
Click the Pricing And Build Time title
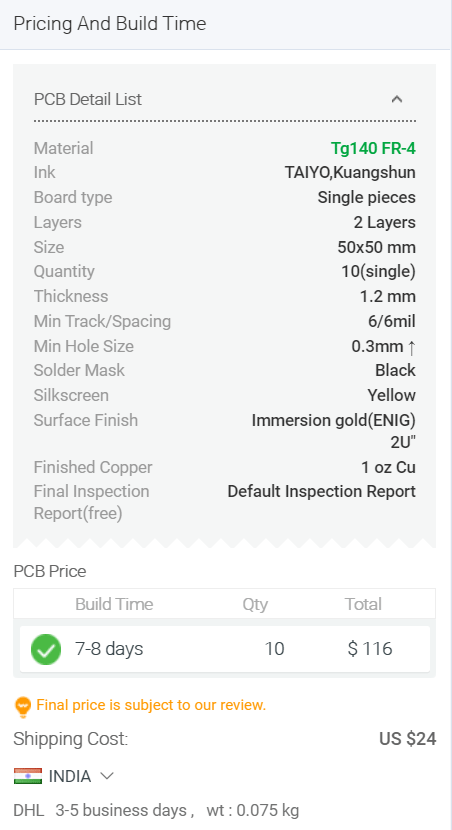[110, 24]
